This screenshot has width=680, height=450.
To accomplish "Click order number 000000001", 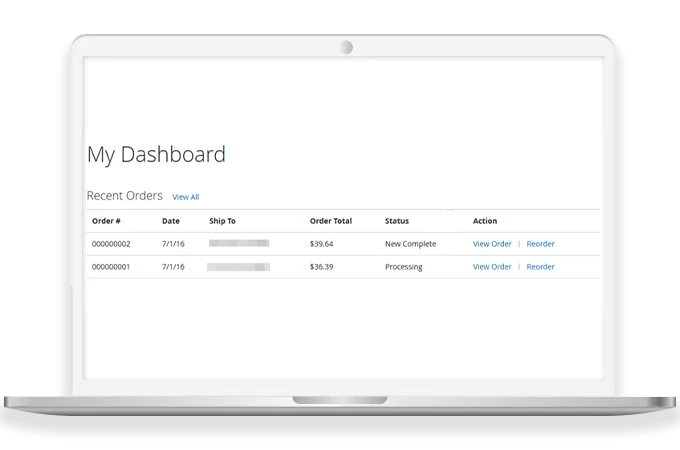I will coord(111,267).
